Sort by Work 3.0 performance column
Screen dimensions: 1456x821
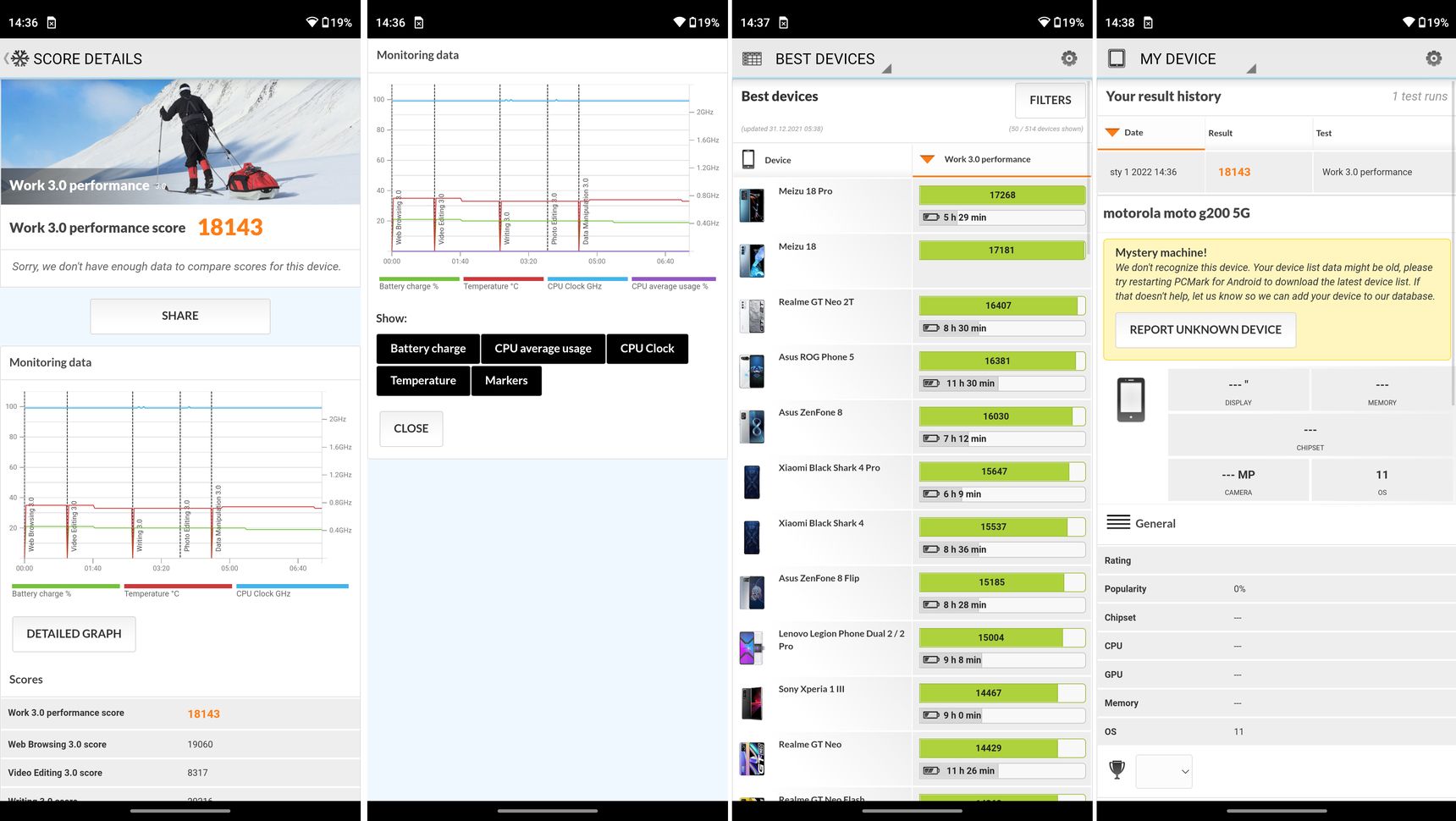[1001, 159]
